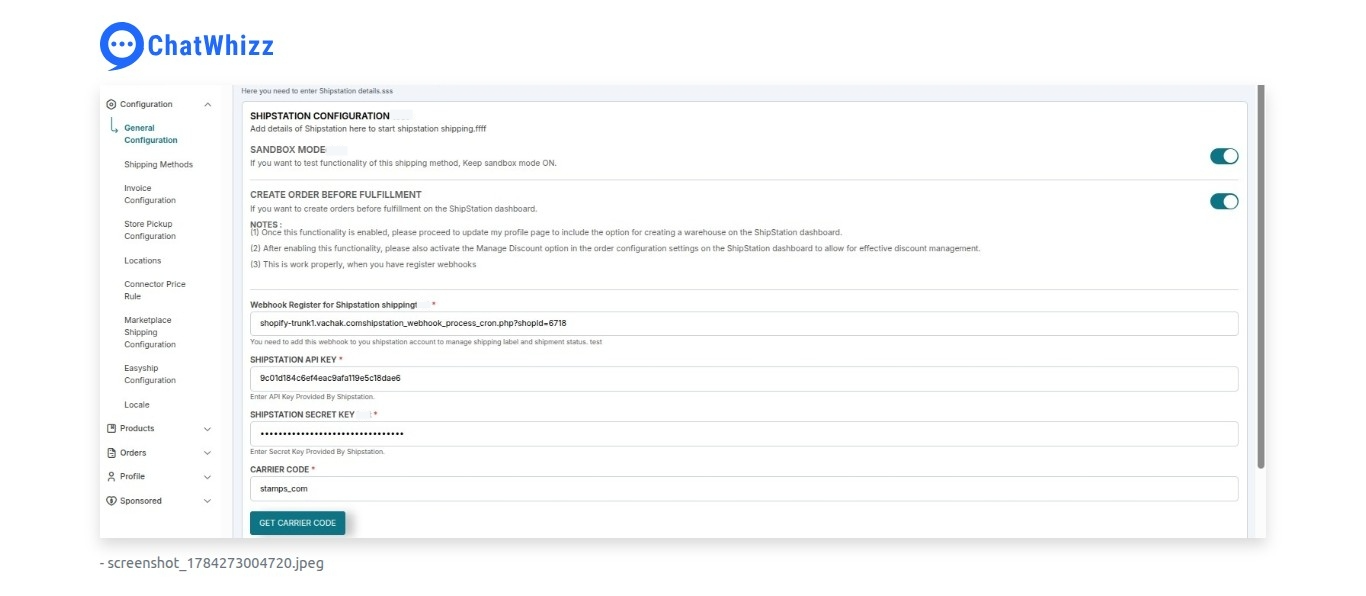The width and height of the screenshot is (1366, 596).
Task: Click the NOTES : label
Action: [266, 225]
